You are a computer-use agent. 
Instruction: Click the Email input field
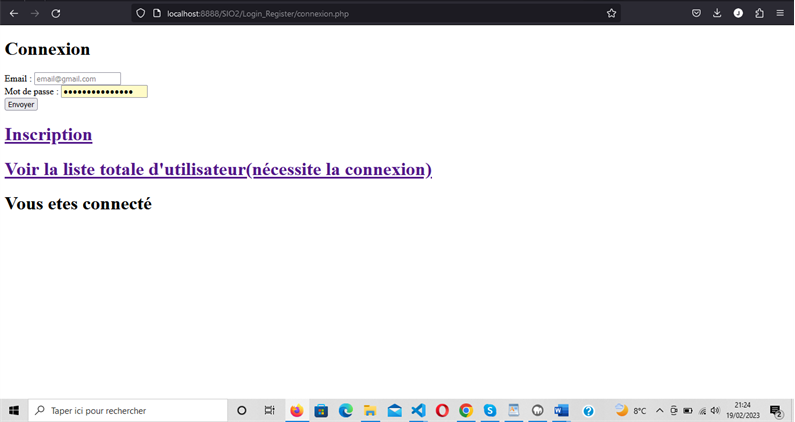pos(77,78)
